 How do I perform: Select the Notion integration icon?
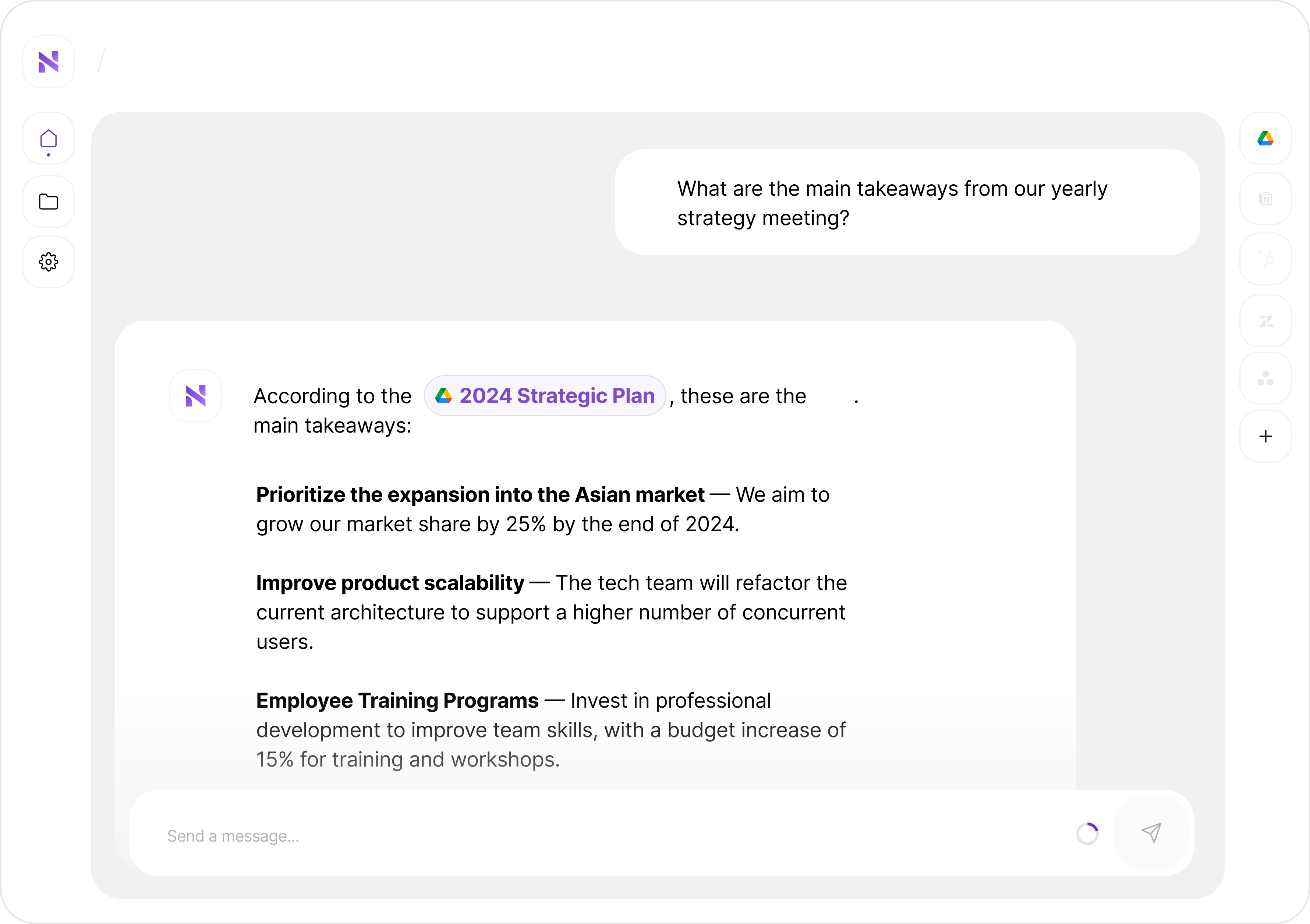[x=1265, y=199]
